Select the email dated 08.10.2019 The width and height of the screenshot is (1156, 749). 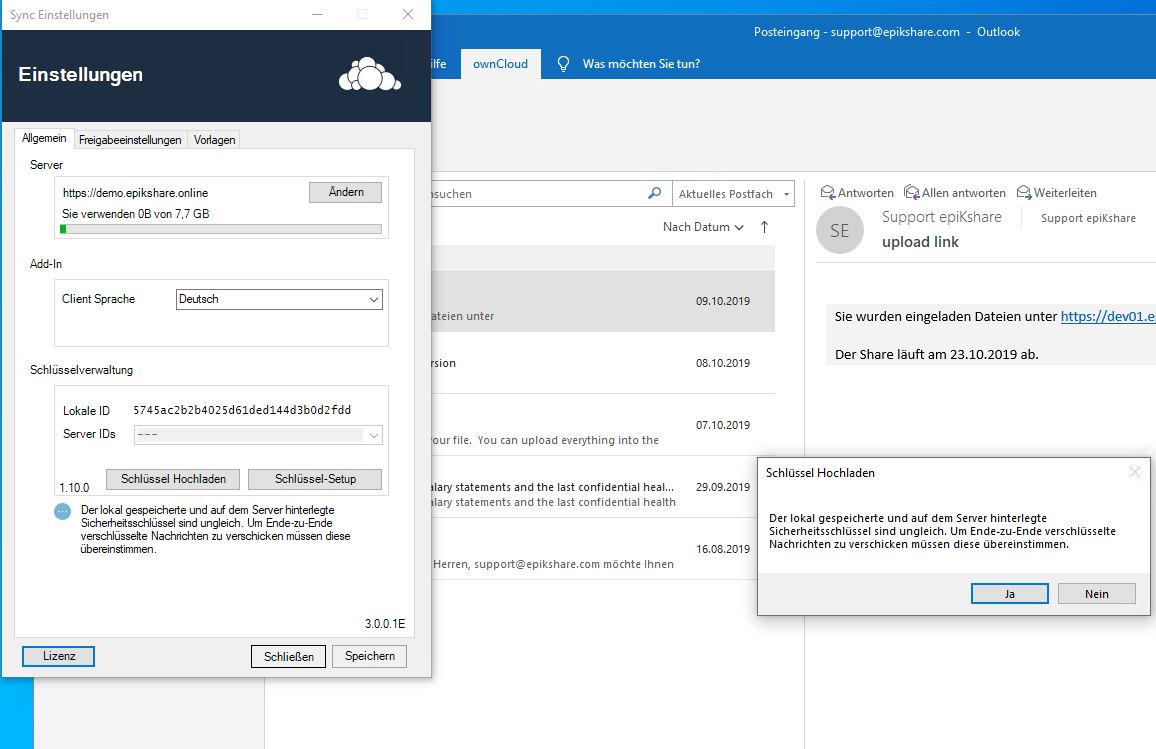coord(603,363)
